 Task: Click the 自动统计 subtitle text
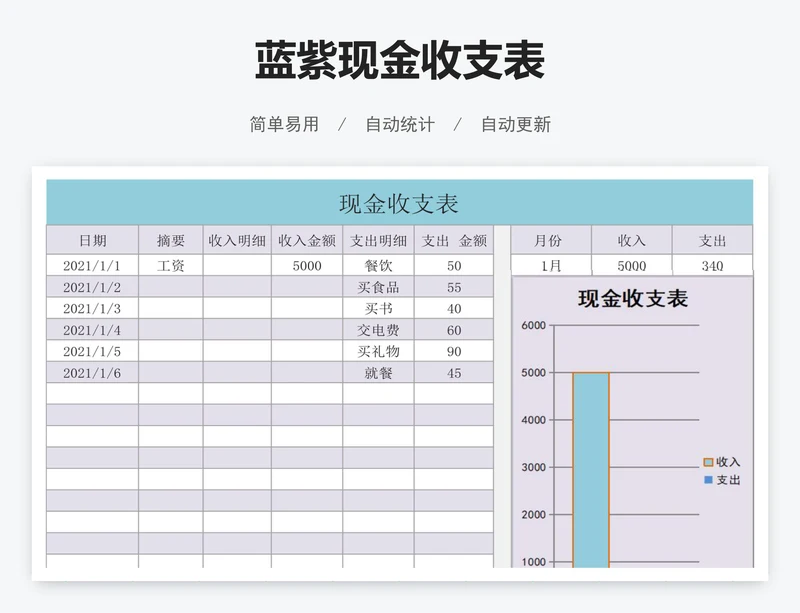coord(400,125)
